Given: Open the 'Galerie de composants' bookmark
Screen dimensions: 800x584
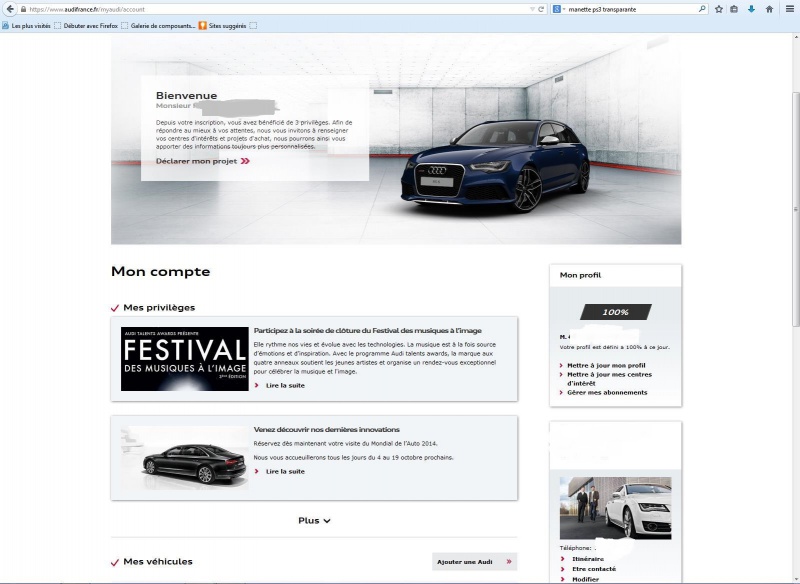Looking at the screenshot, I should click(158, 26).
